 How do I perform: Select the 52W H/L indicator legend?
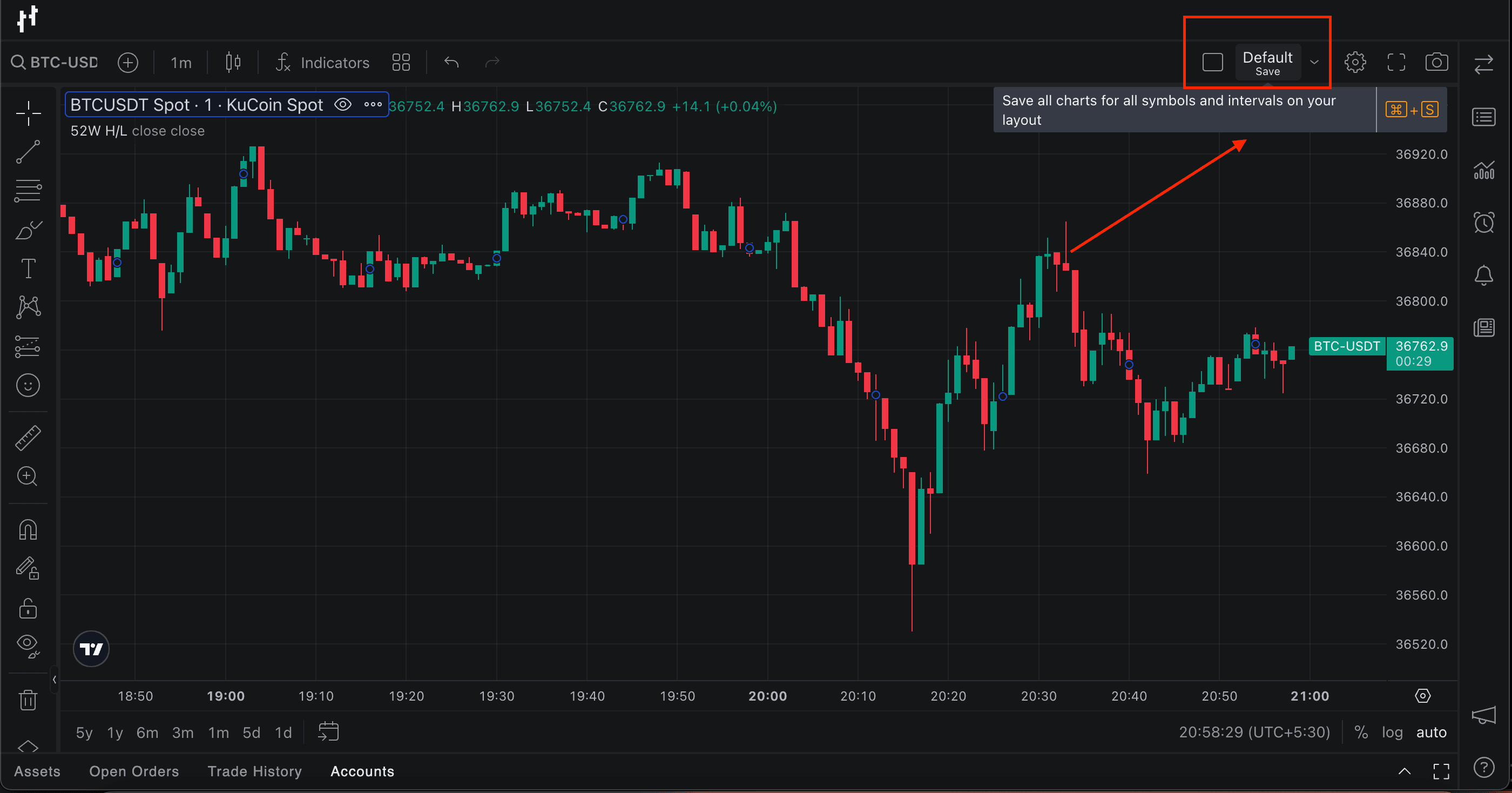[137, 131]
